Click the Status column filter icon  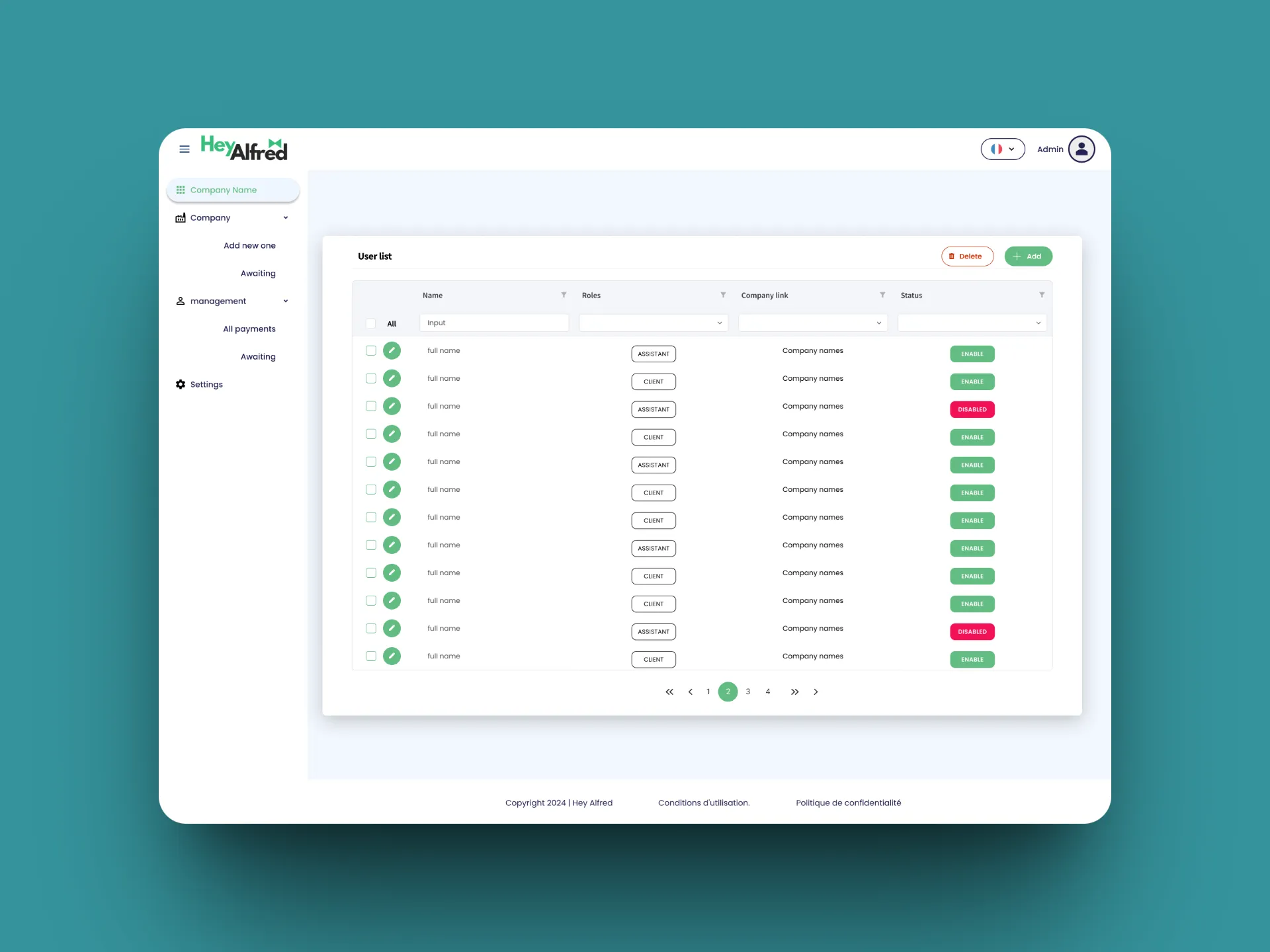[1042, 295]
